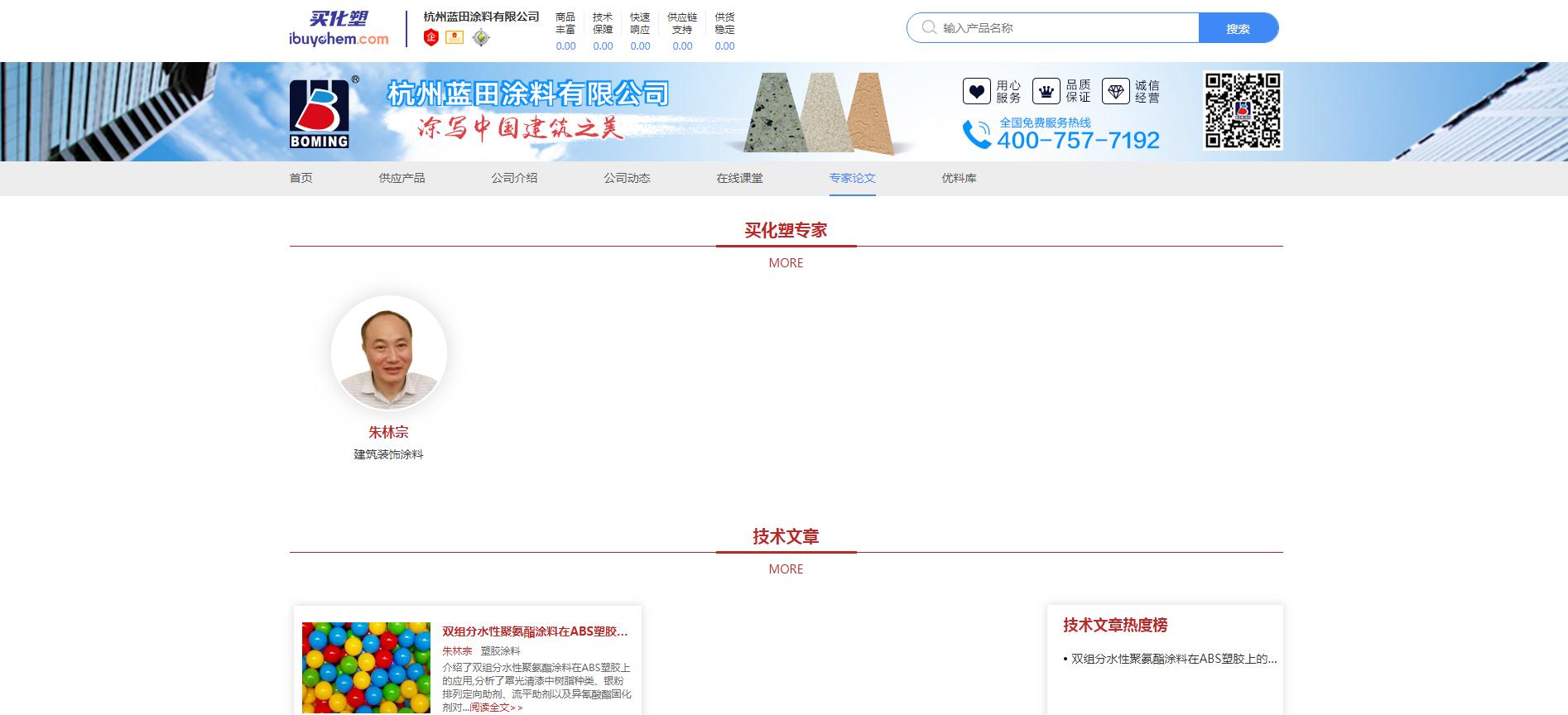Screen dimensions: 1568x715
Task: Open the 双组分水性聚氨酯 item in the 热度榜 list
Action: 1174,660
